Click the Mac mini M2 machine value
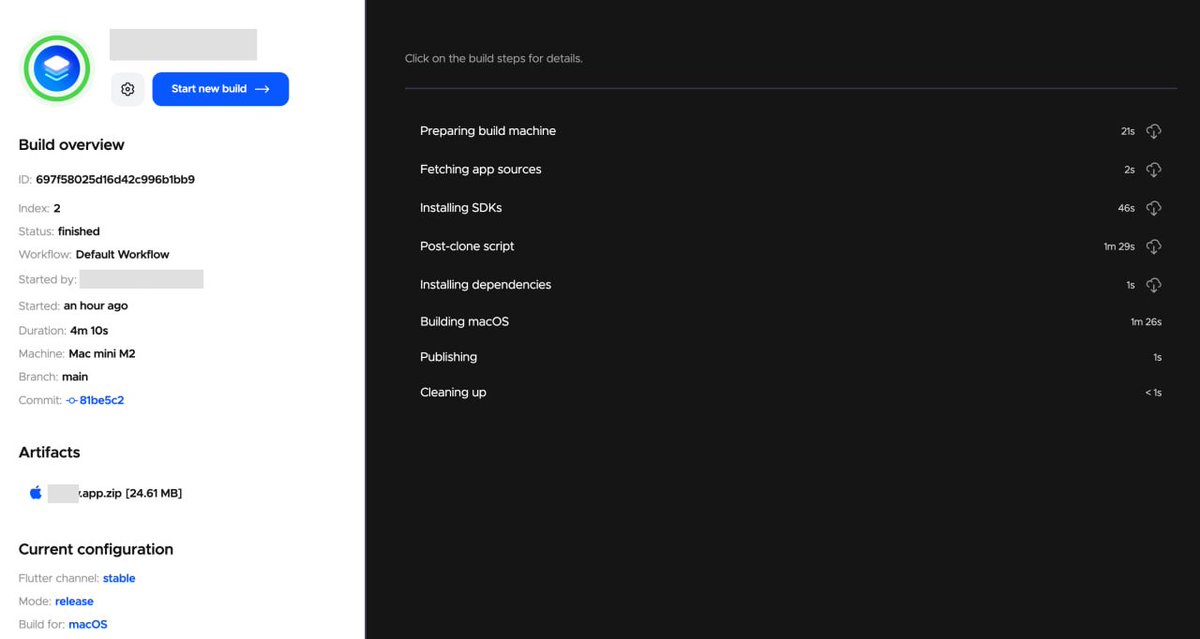Viewport: 1200px width, 639px height. pyautogui.click(x=102, y=354)
